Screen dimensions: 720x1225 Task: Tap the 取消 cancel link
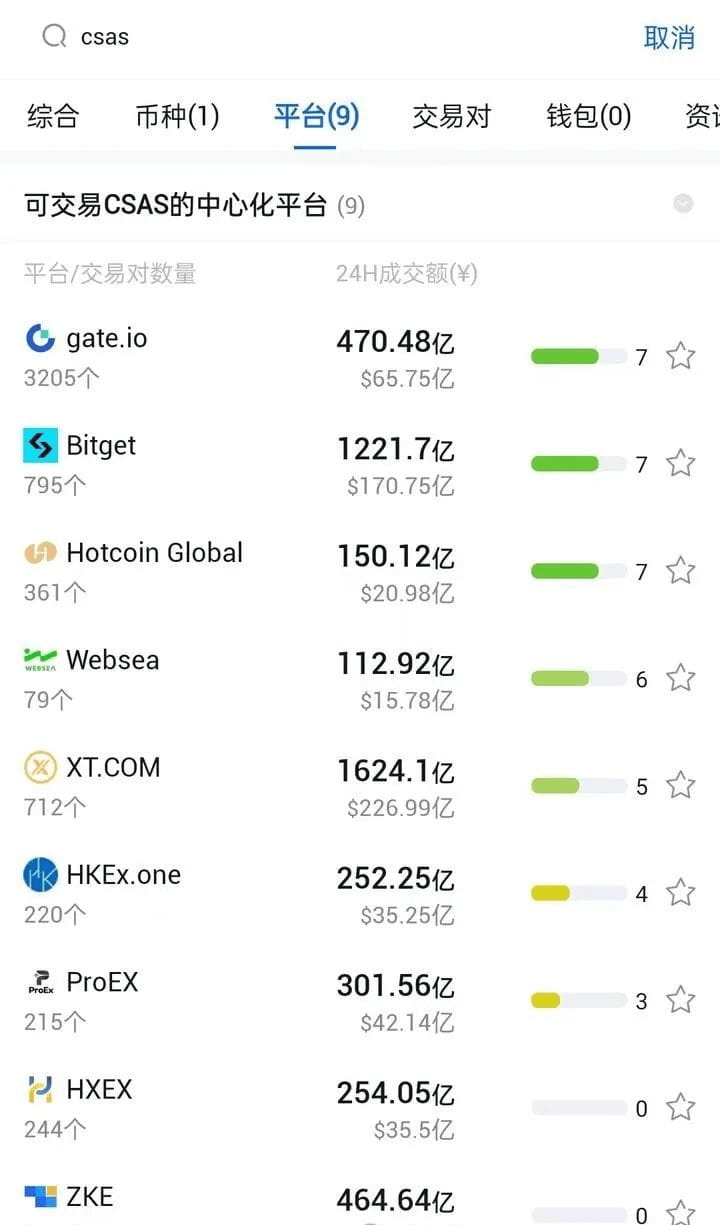[669, 38]
